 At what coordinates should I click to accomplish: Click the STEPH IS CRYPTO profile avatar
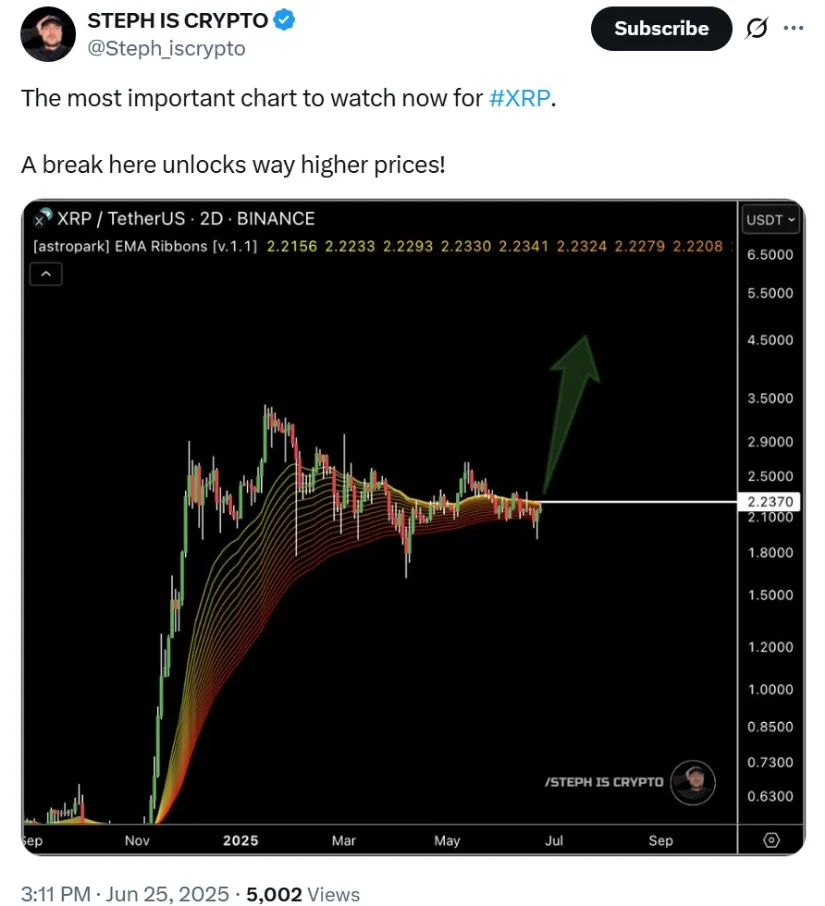[47, 33]
